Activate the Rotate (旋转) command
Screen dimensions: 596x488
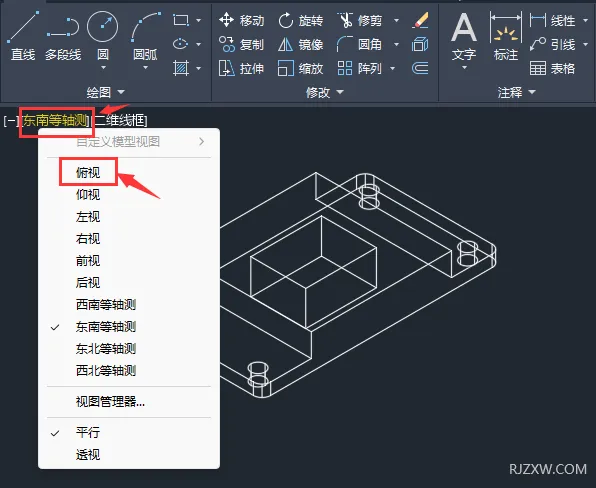click(x=300, y=20)
